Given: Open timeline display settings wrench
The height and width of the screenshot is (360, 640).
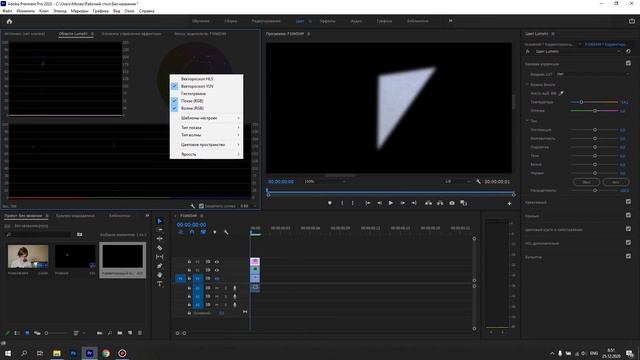Looking at the screenshot, I should 226,232.
